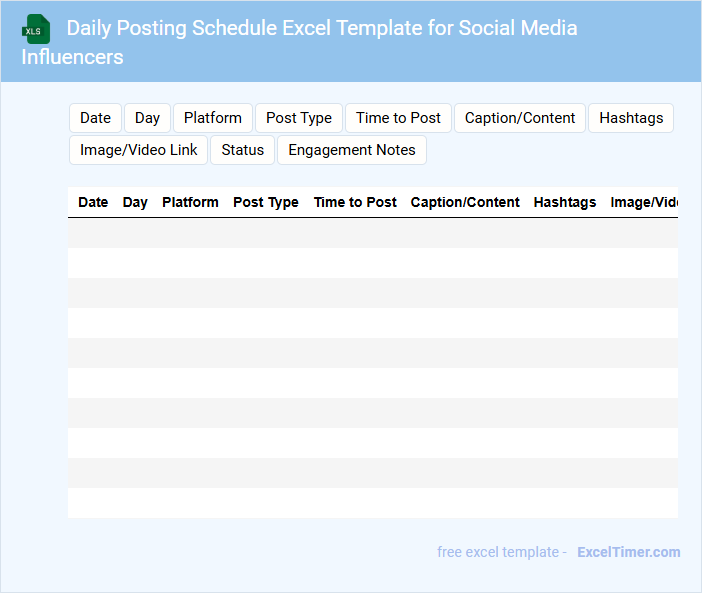Click the green XLS file icon
This screenshot has height=593, width=702.
click(36, 30)
